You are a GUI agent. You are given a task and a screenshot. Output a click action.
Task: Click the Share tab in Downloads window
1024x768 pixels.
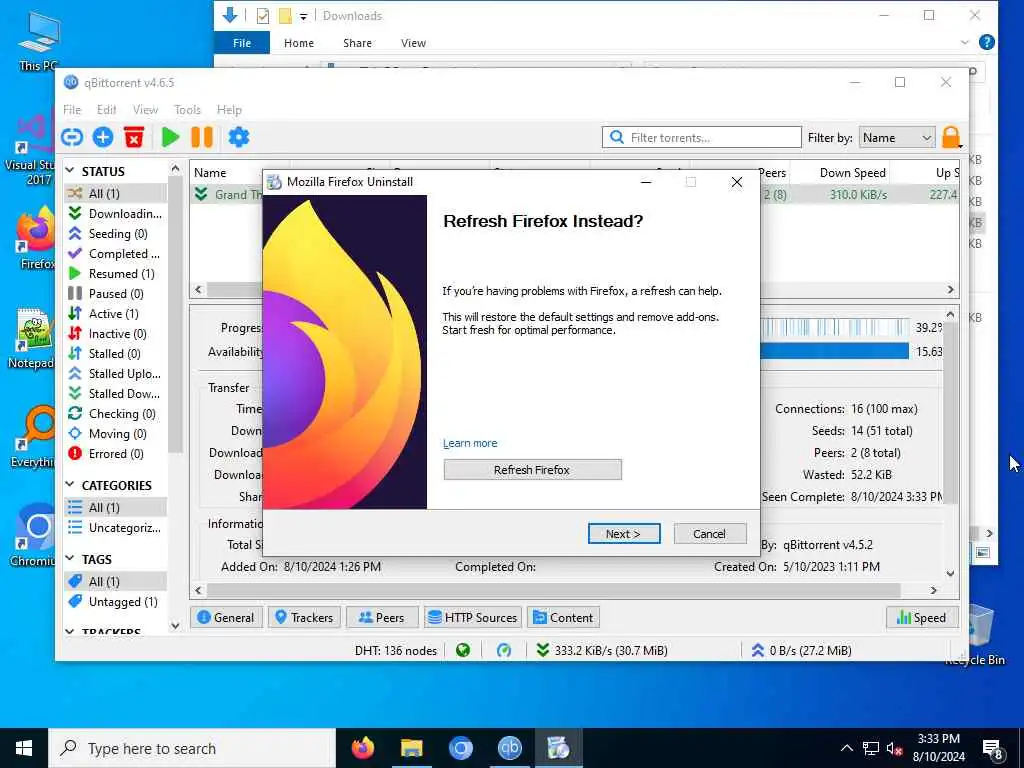(x=357, y=43)
